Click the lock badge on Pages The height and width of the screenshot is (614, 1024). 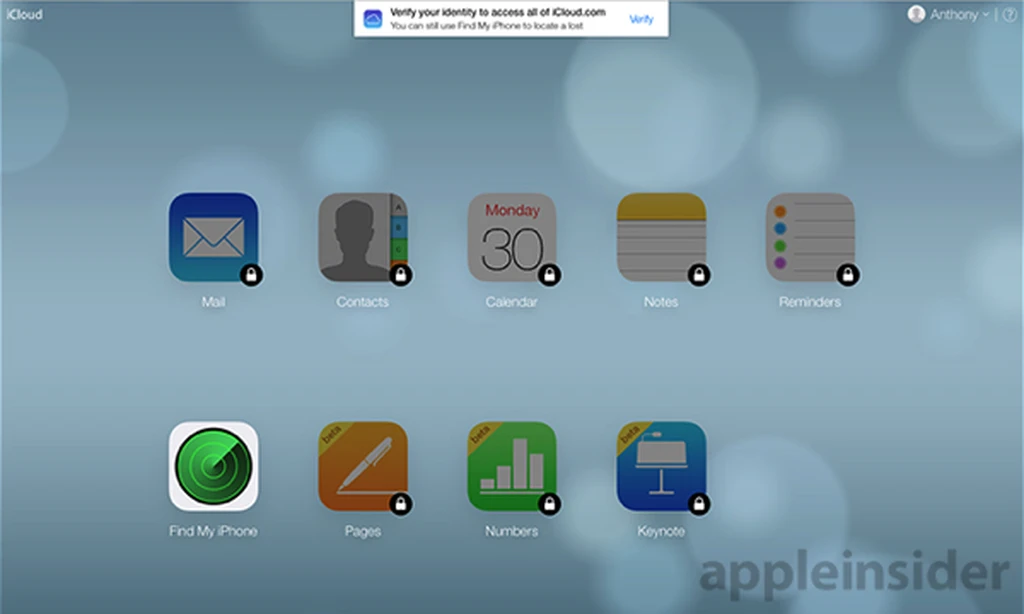[400, 504]
